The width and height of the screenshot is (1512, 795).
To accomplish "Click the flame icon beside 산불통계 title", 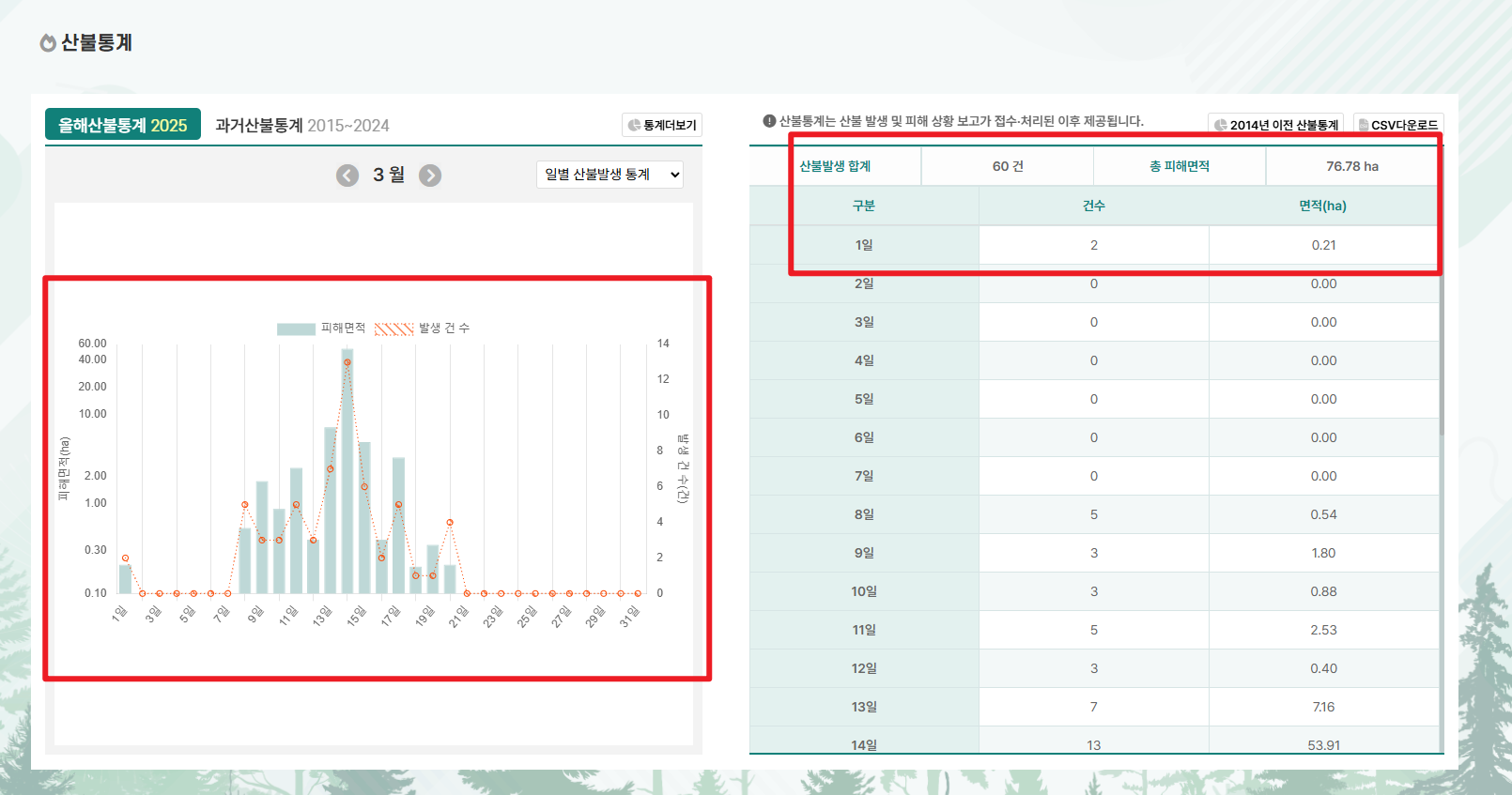I will point(48,43).
